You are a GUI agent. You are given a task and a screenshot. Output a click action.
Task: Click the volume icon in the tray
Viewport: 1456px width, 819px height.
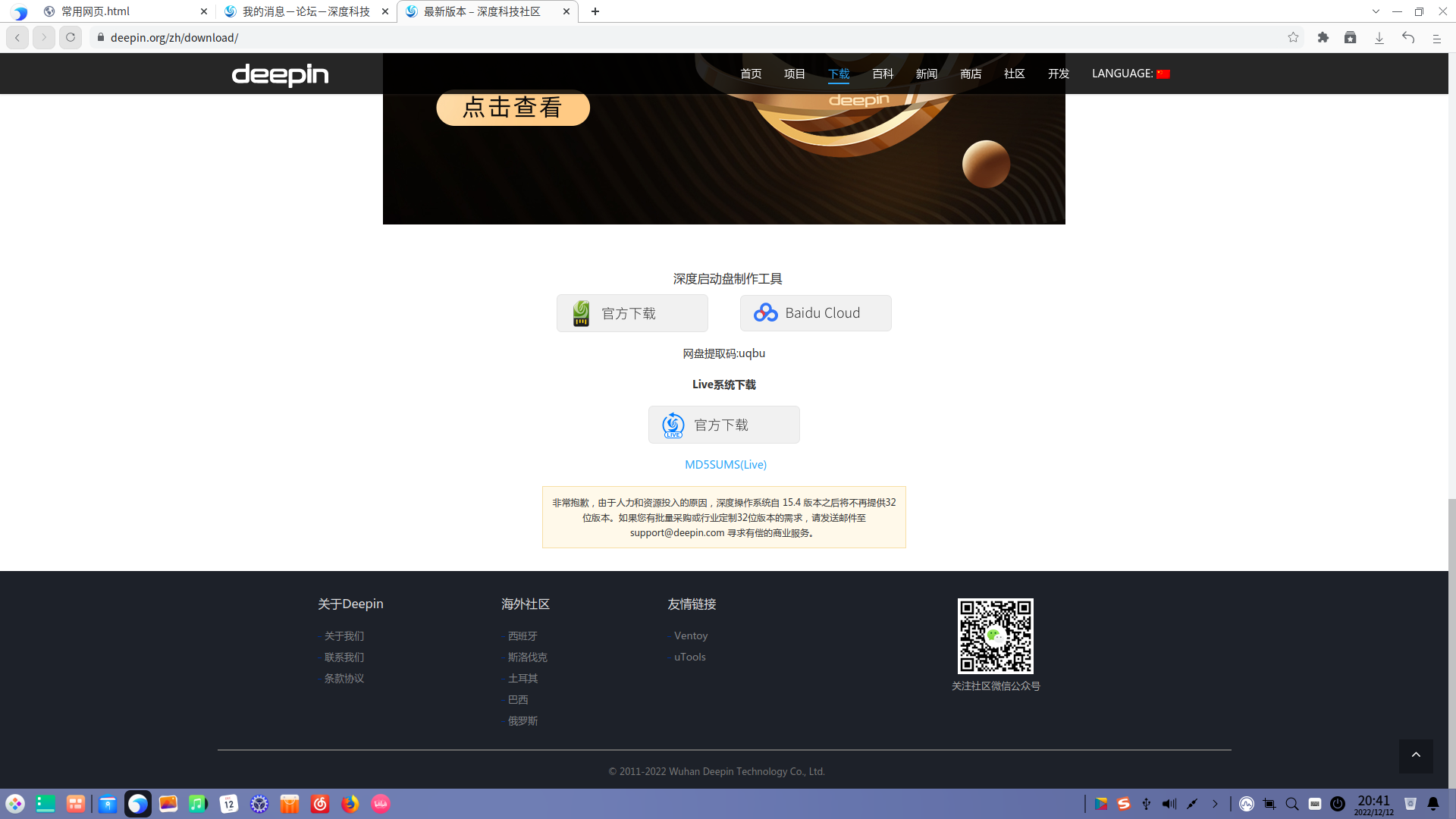pyautogui.click(x=1169, y=804)
